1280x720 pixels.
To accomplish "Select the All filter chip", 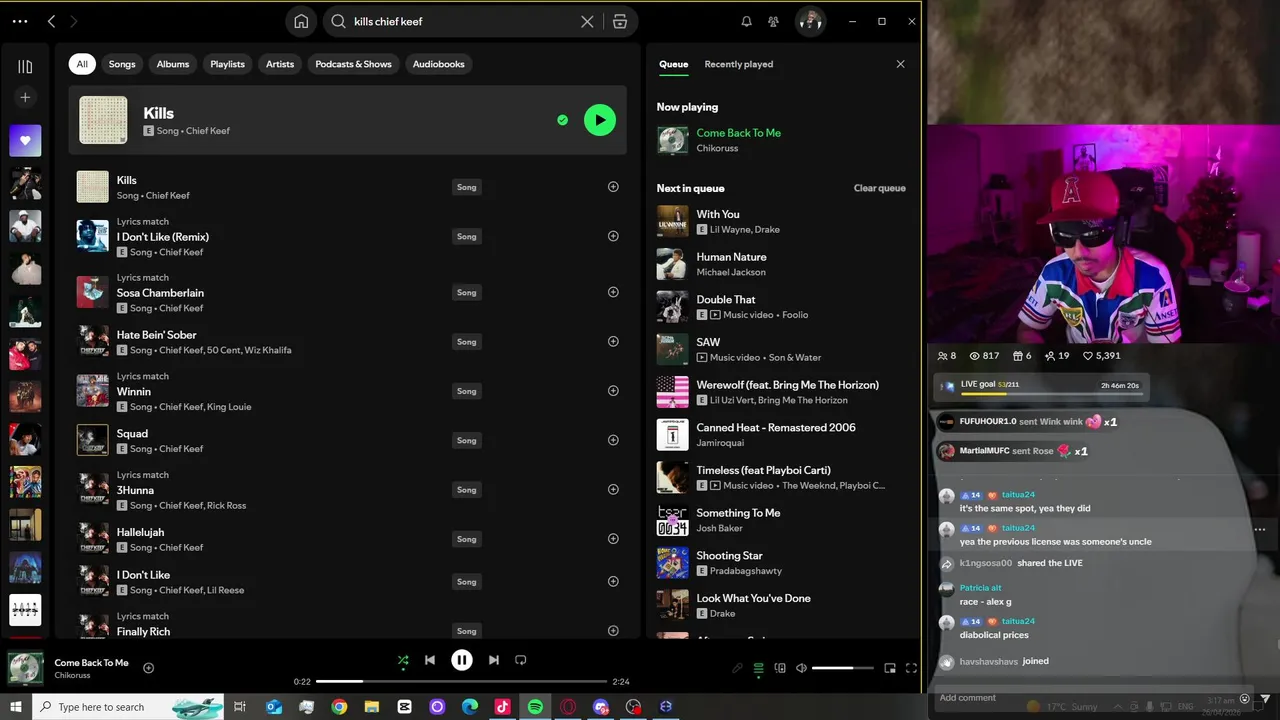I will tap(82, 64).
